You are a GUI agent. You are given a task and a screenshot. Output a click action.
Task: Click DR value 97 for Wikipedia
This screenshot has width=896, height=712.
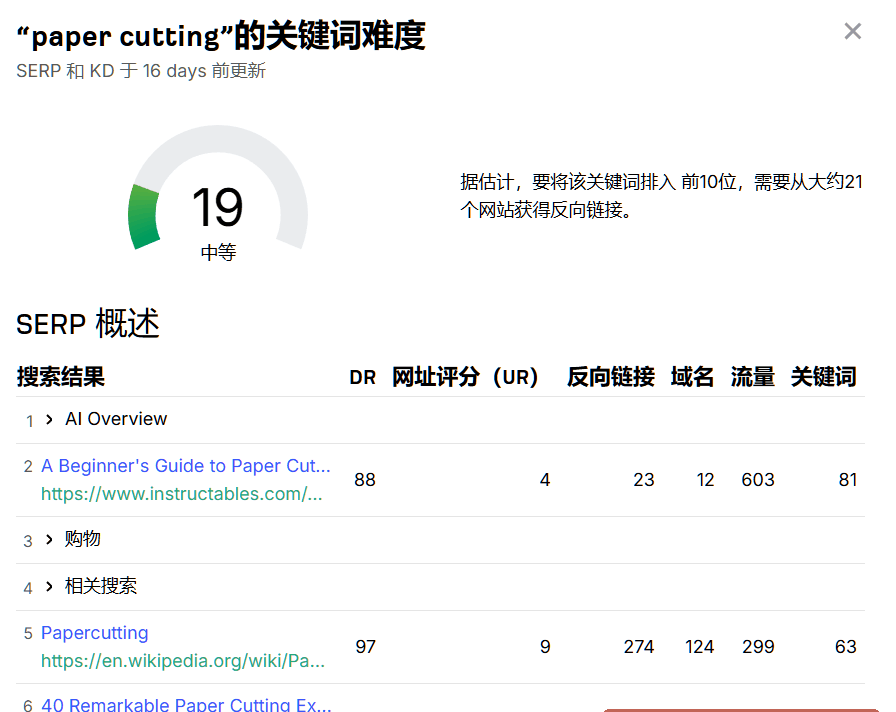tap(365, 647)
